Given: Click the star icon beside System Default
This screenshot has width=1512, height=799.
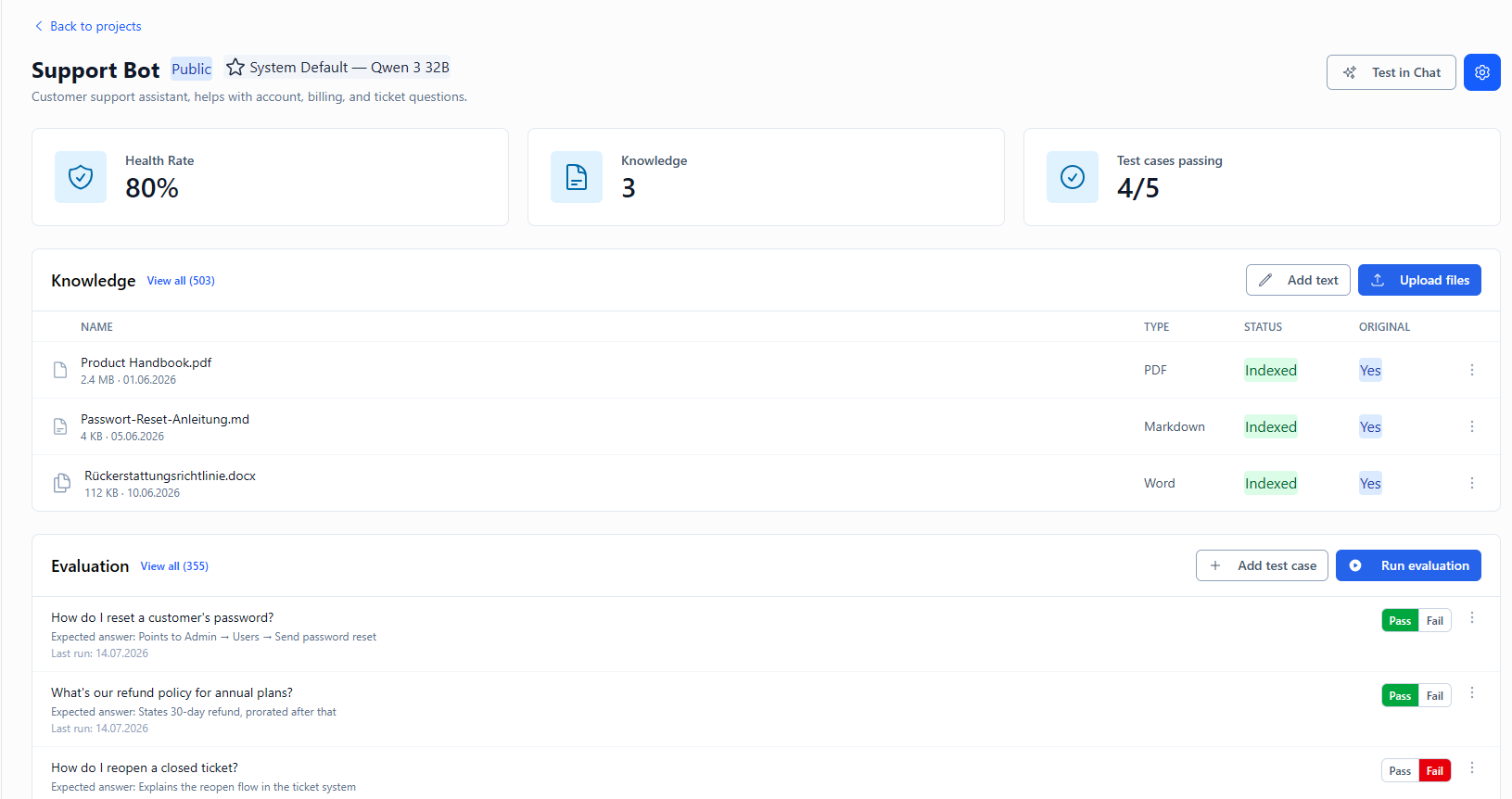Looking at the screenshot, I should pyautogui.click(x=235, y=68).
